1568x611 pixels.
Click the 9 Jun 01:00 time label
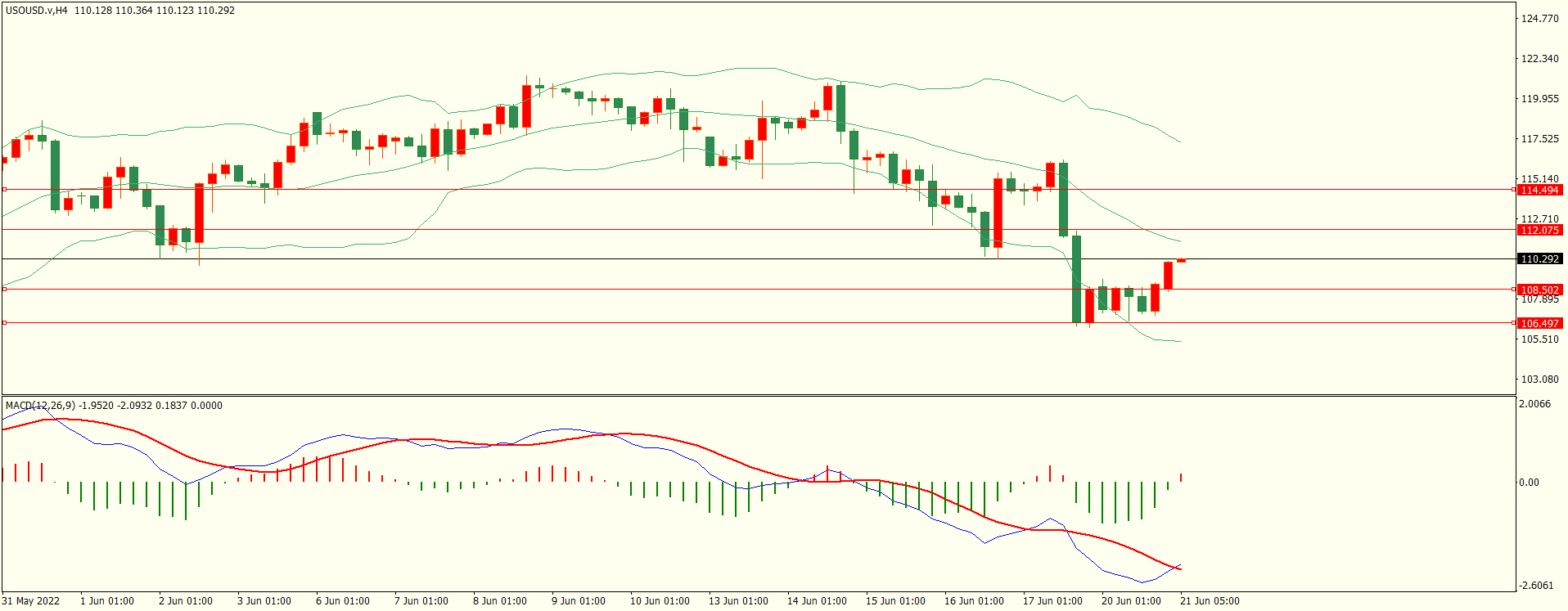[x=579, y=600]
